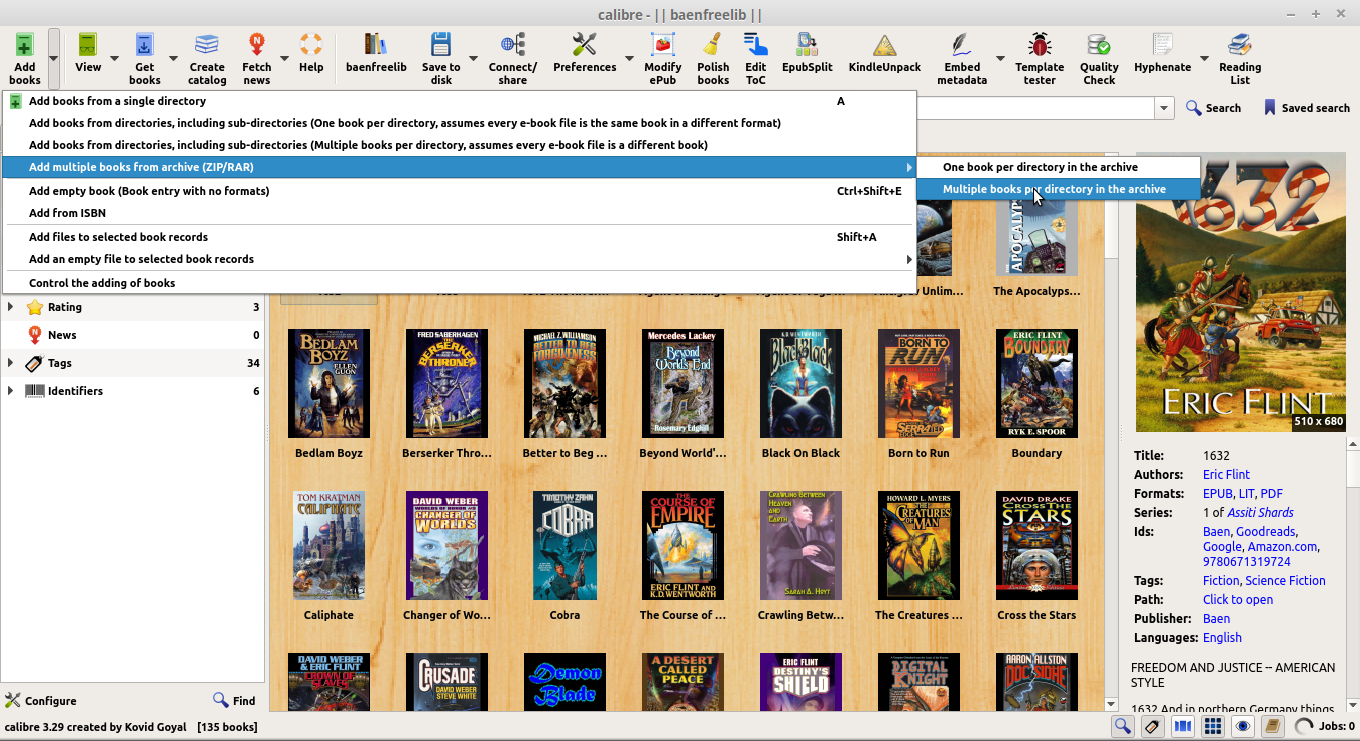Open the Save to disk dropdown arrow
This screenshot has height=741, width=1360.
pos(473,59)
